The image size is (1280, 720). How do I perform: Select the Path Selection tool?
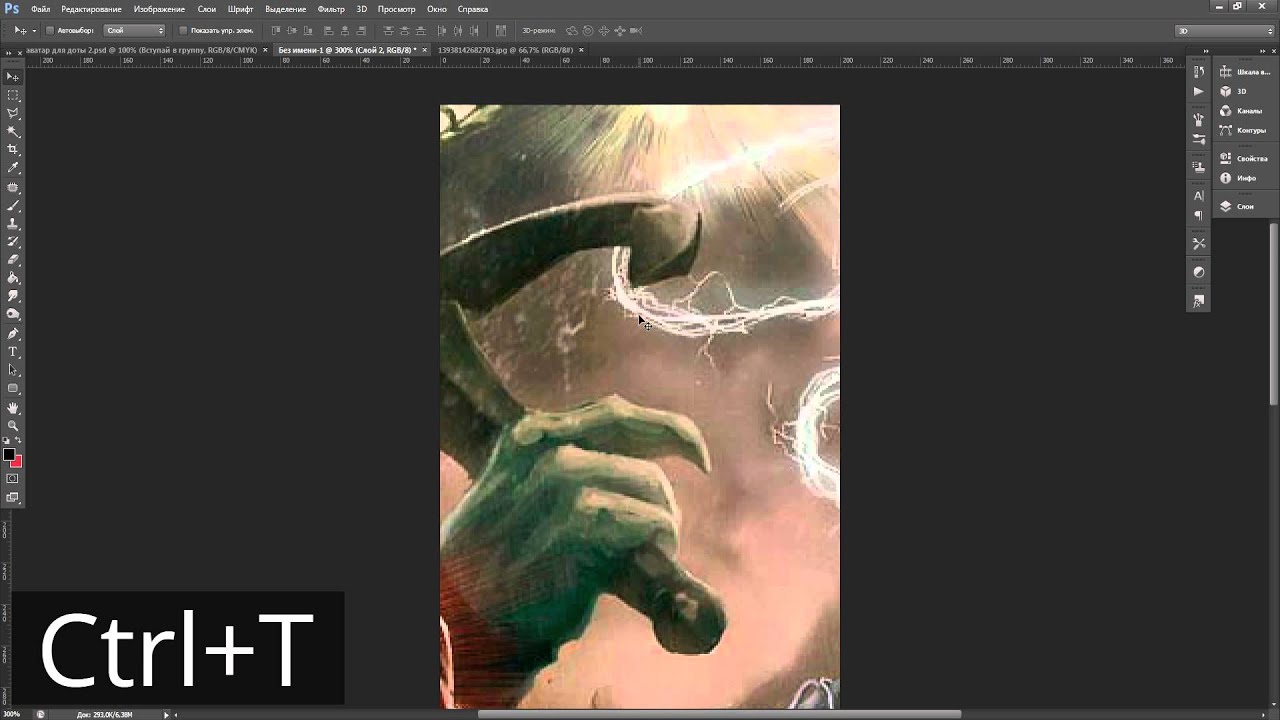pos(13,370)
